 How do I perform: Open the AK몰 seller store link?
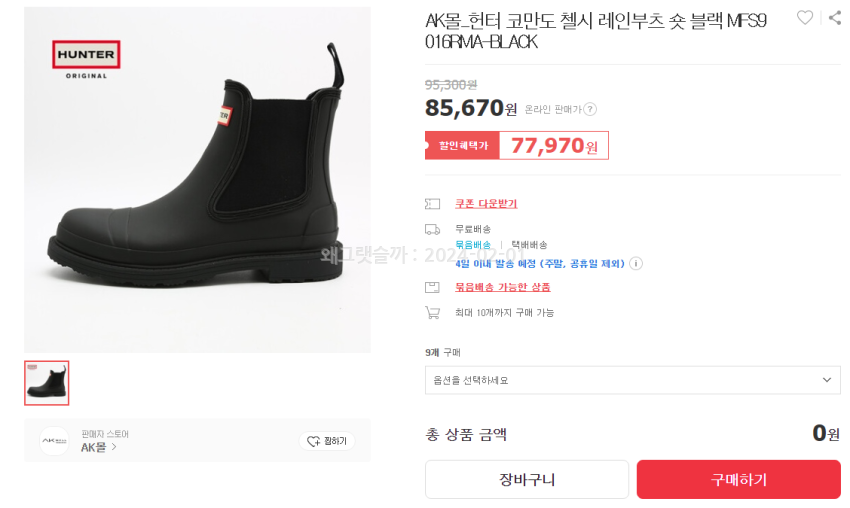98,447
